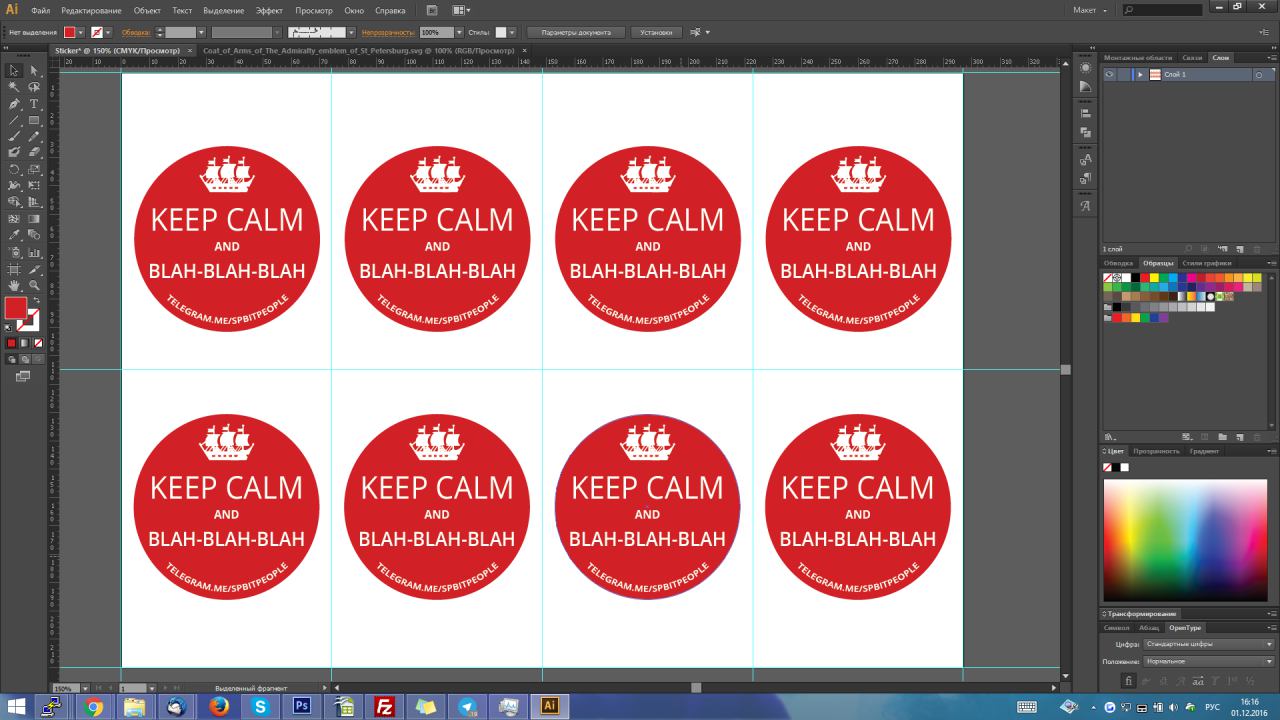Click the target circle of Слой 1
Viewport: 1280px width, 720px height.
pyautogui.click(x=1258, y=75)
